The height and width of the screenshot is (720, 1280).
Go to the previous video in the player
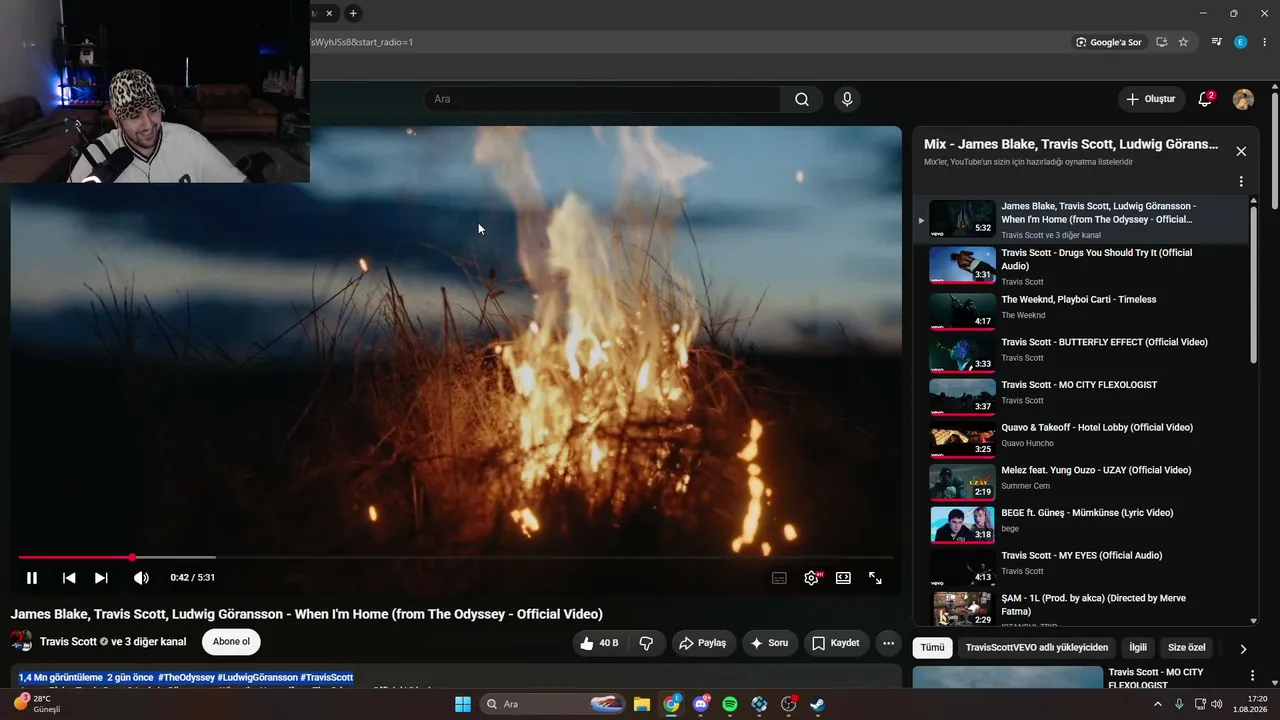coord(69,578)
